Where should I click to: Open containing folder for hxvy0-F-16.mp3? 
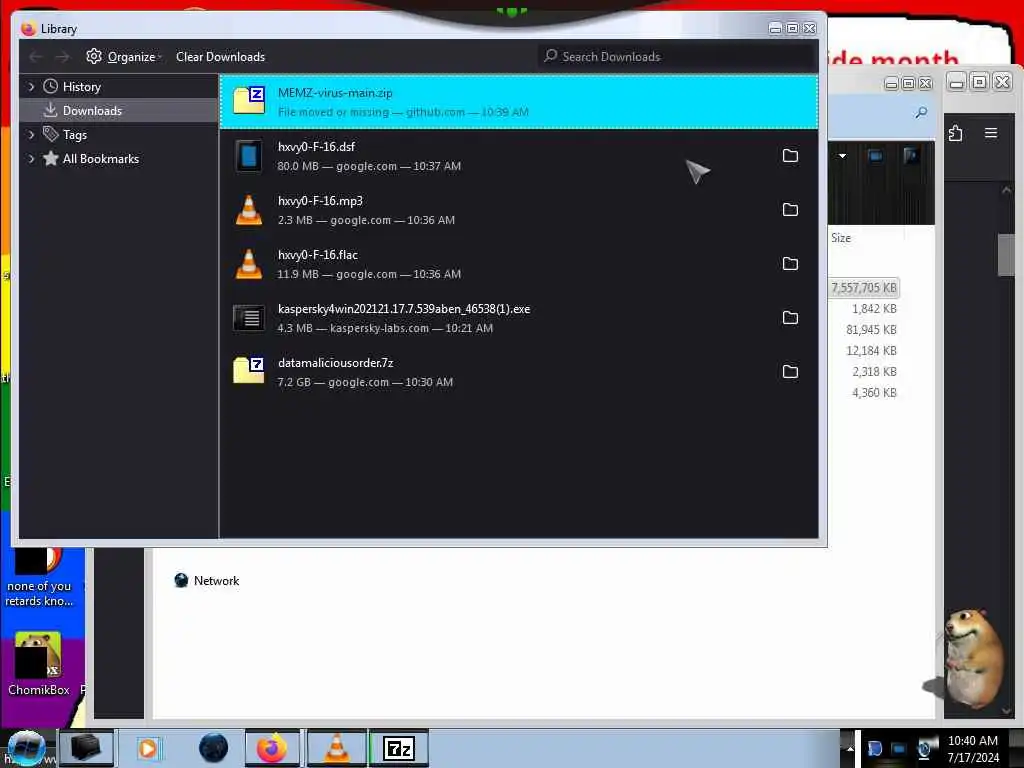[x=790, y=210]
